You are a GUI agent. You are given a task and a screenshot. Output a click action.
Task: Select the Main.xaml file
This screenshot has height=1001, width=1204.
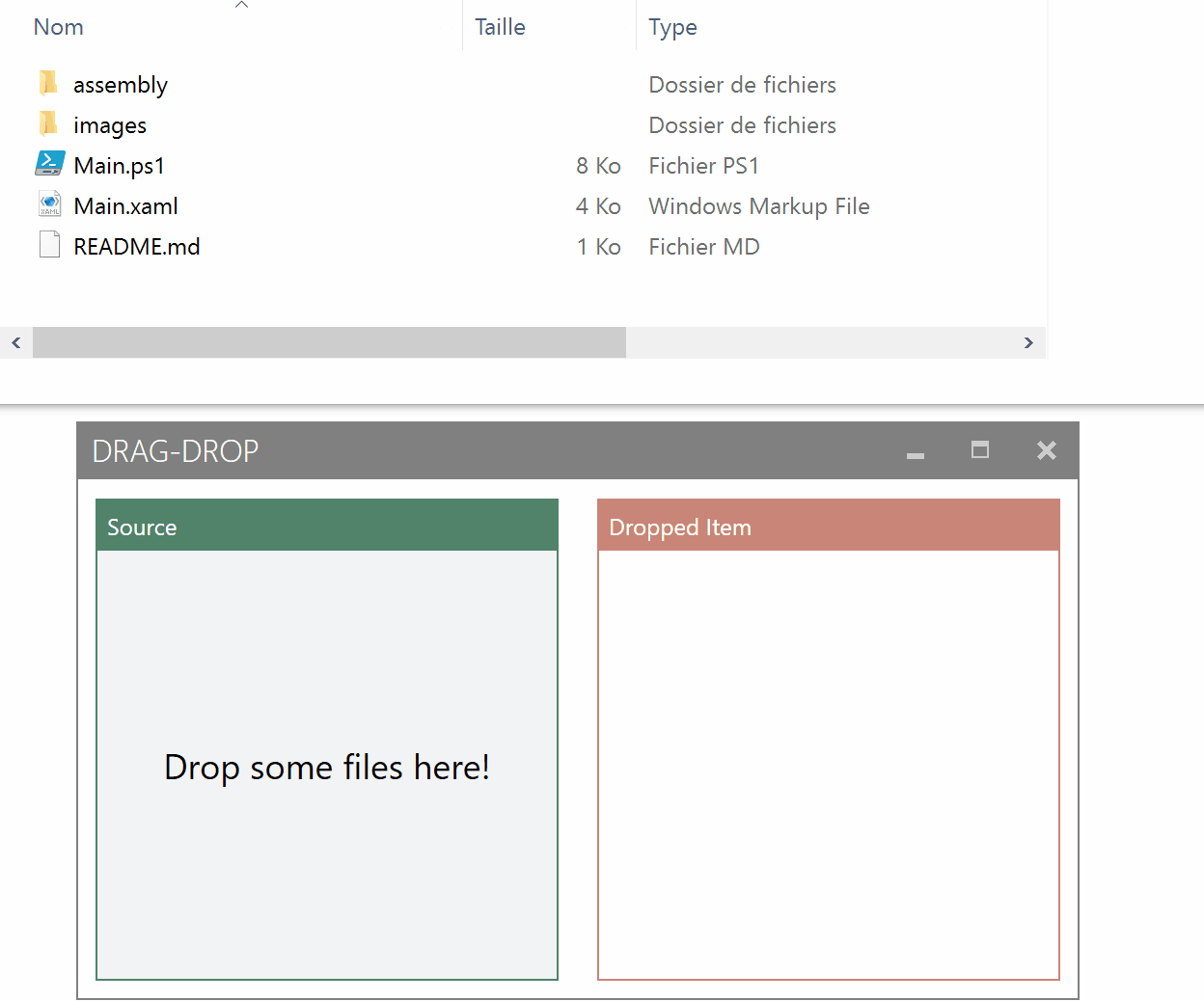125,205
